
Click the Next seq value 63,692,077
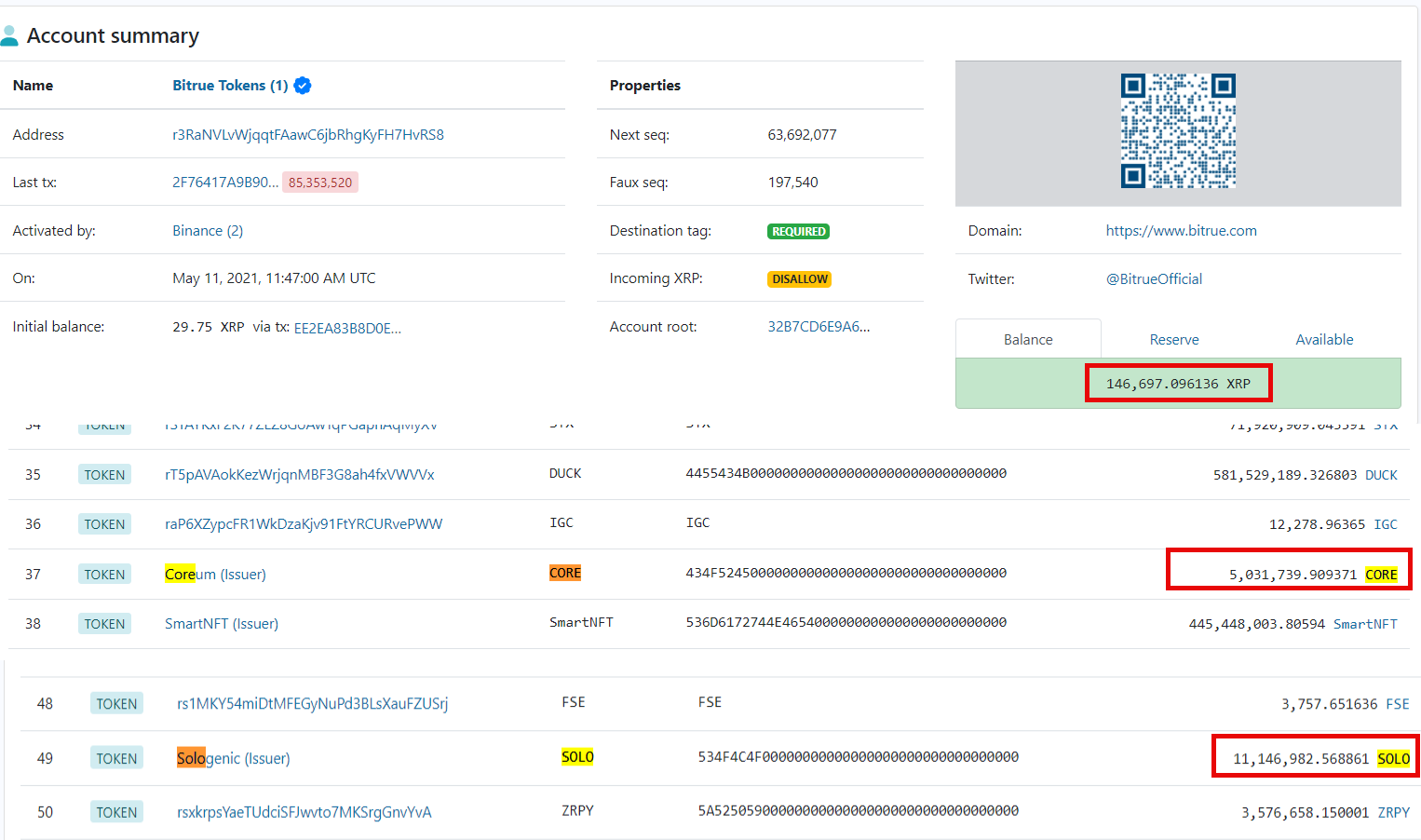[802, 135]
